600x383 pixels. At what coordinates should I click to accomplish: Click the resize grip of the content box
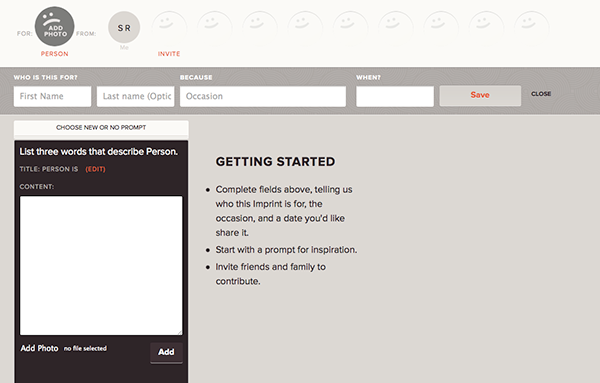[x=179, y=332]
